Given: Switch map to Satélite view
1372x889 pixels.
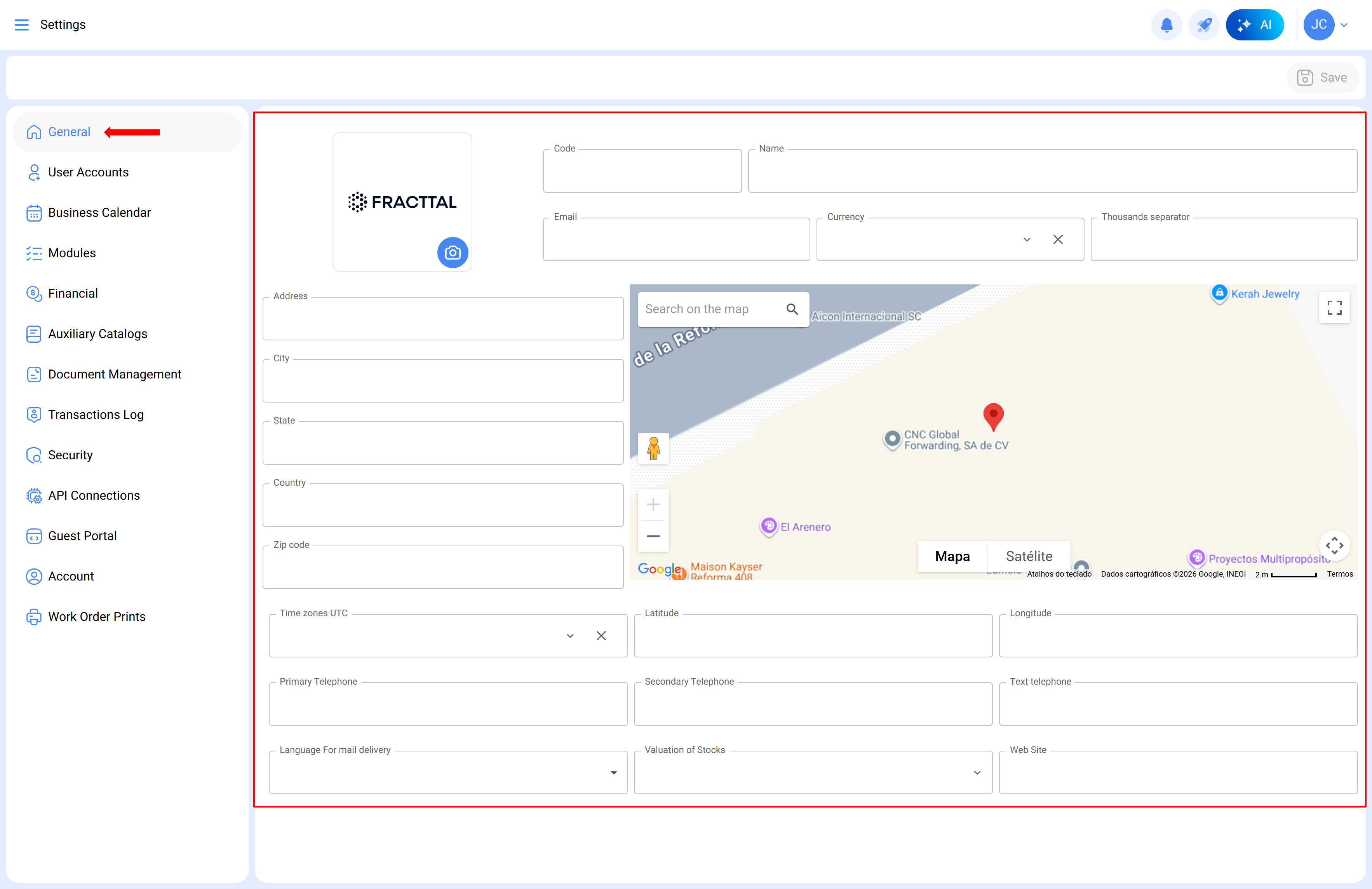Looking at the screenshot, I should tap(1029, 556).
